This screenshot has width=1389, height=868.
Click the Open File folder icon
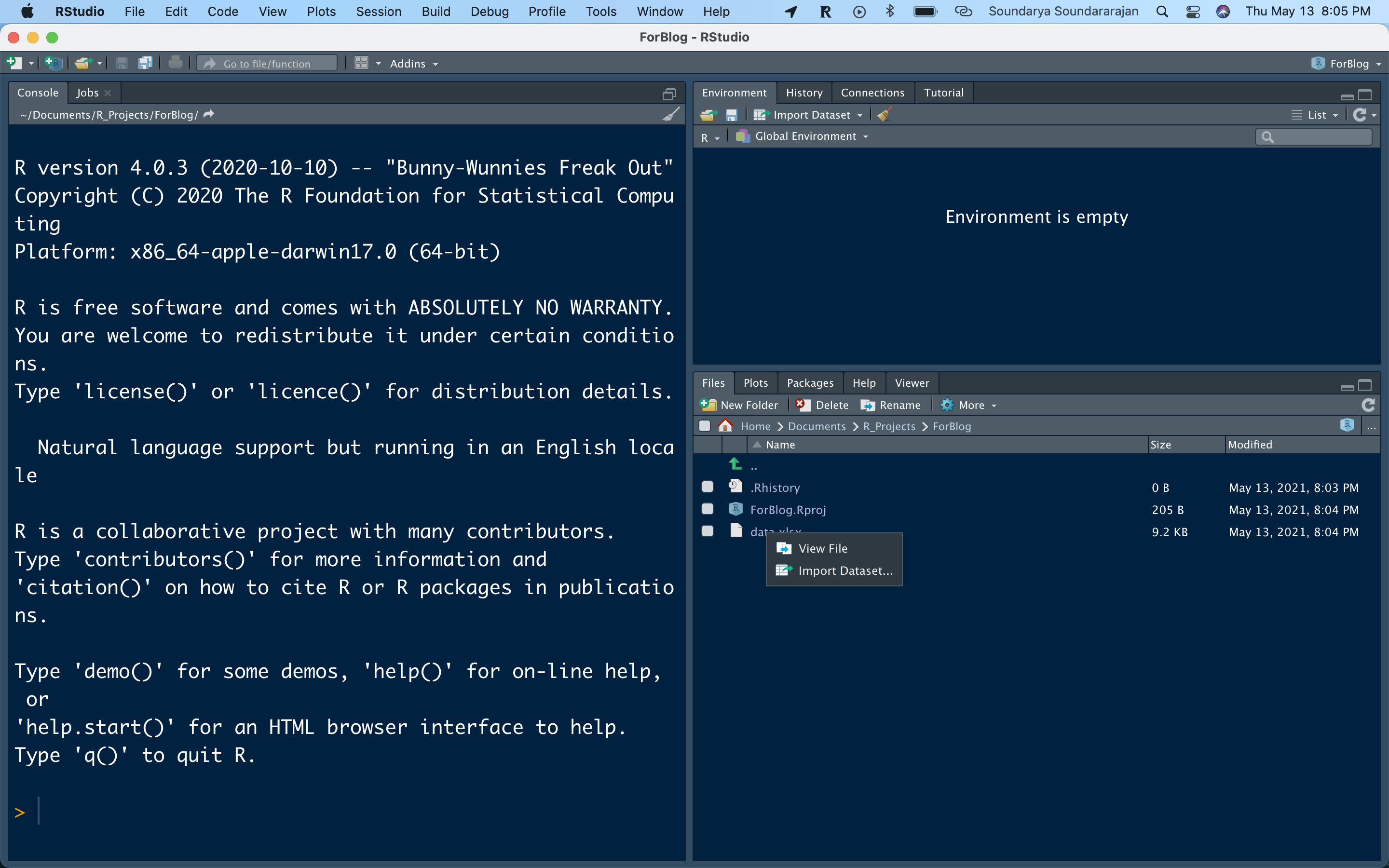tap(83, 63)
